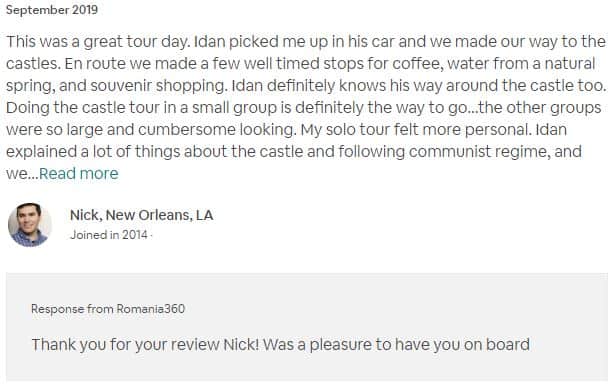Expand the review with Read more
This screenshot has height=388, width=615.
[78, 173]
